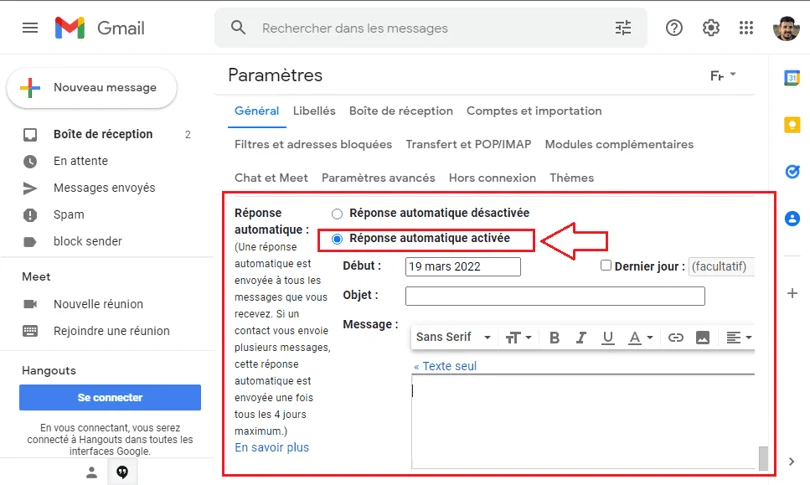This screenshot has height=485, width=810.
Task: Insert image using the toolbar image icon
Action: point(702,338)
